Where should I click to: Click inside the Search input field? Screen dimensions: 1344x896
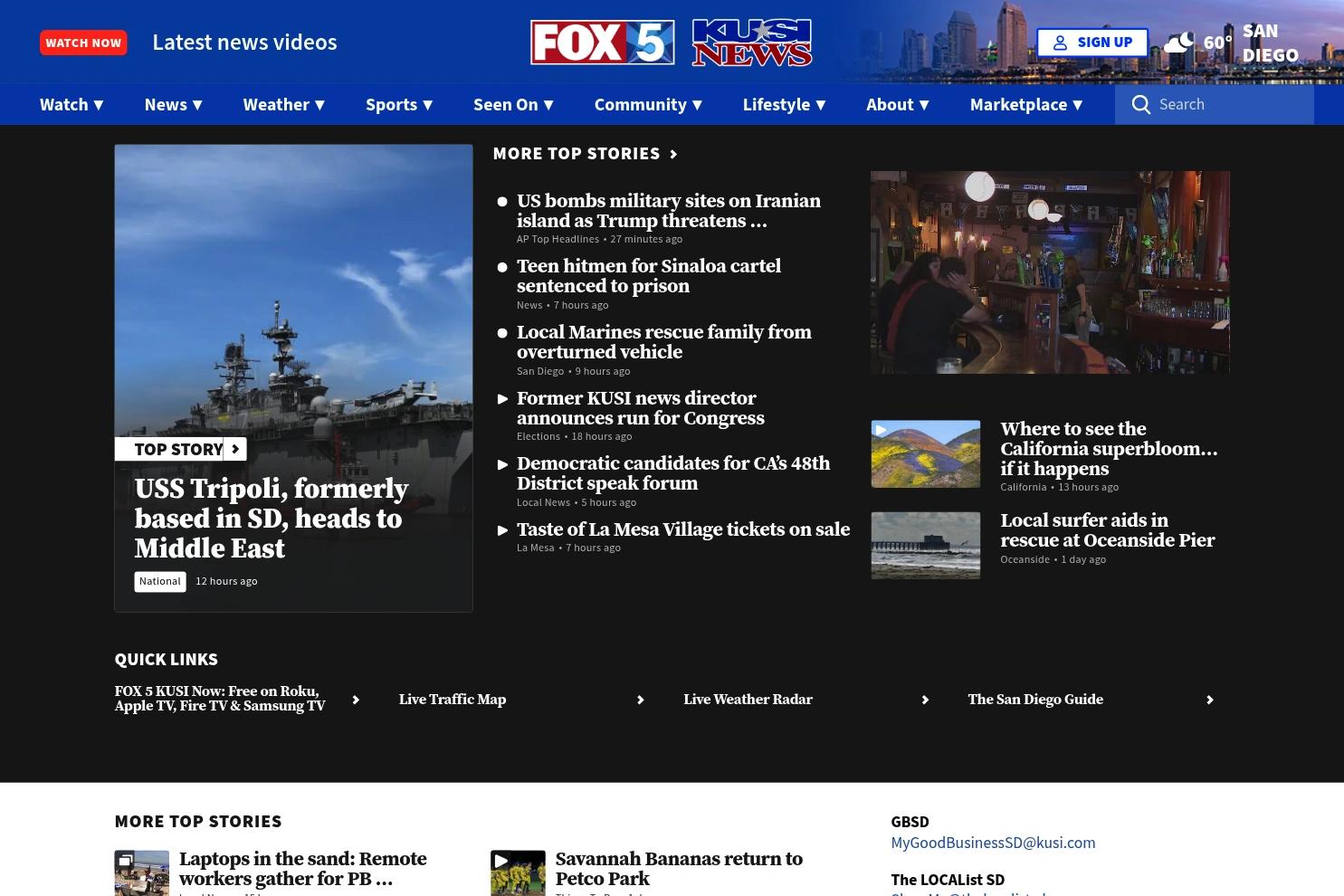(x=1231, y=104)
